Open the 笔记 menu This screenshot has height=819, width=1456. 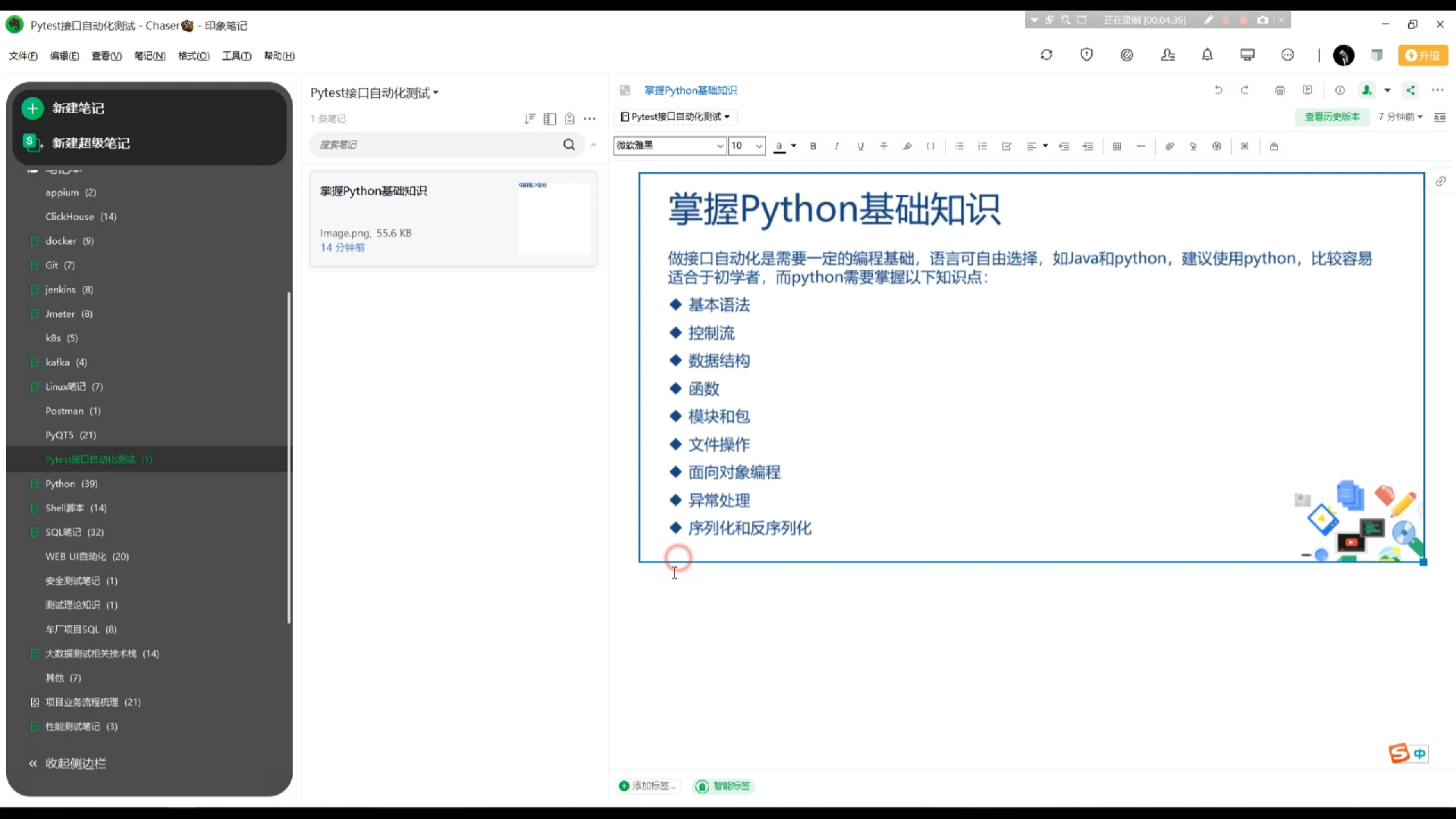149,55
